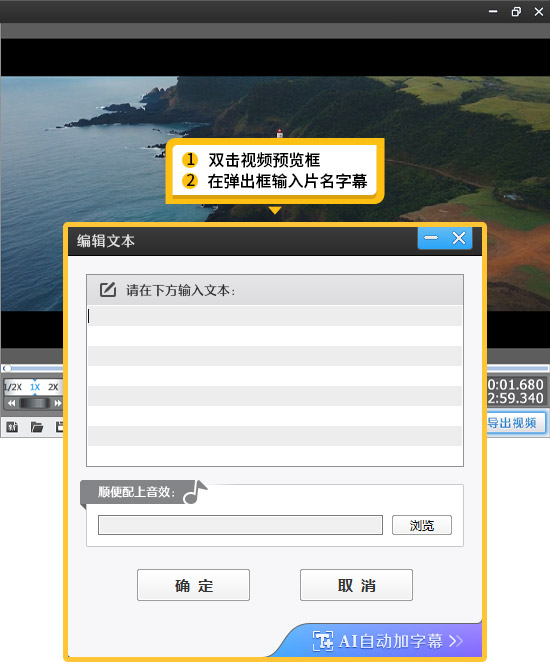The height and width of the screenshot is (662, 550).
Task: Click 确定 to confirm the text
Action: coord(193,585)
